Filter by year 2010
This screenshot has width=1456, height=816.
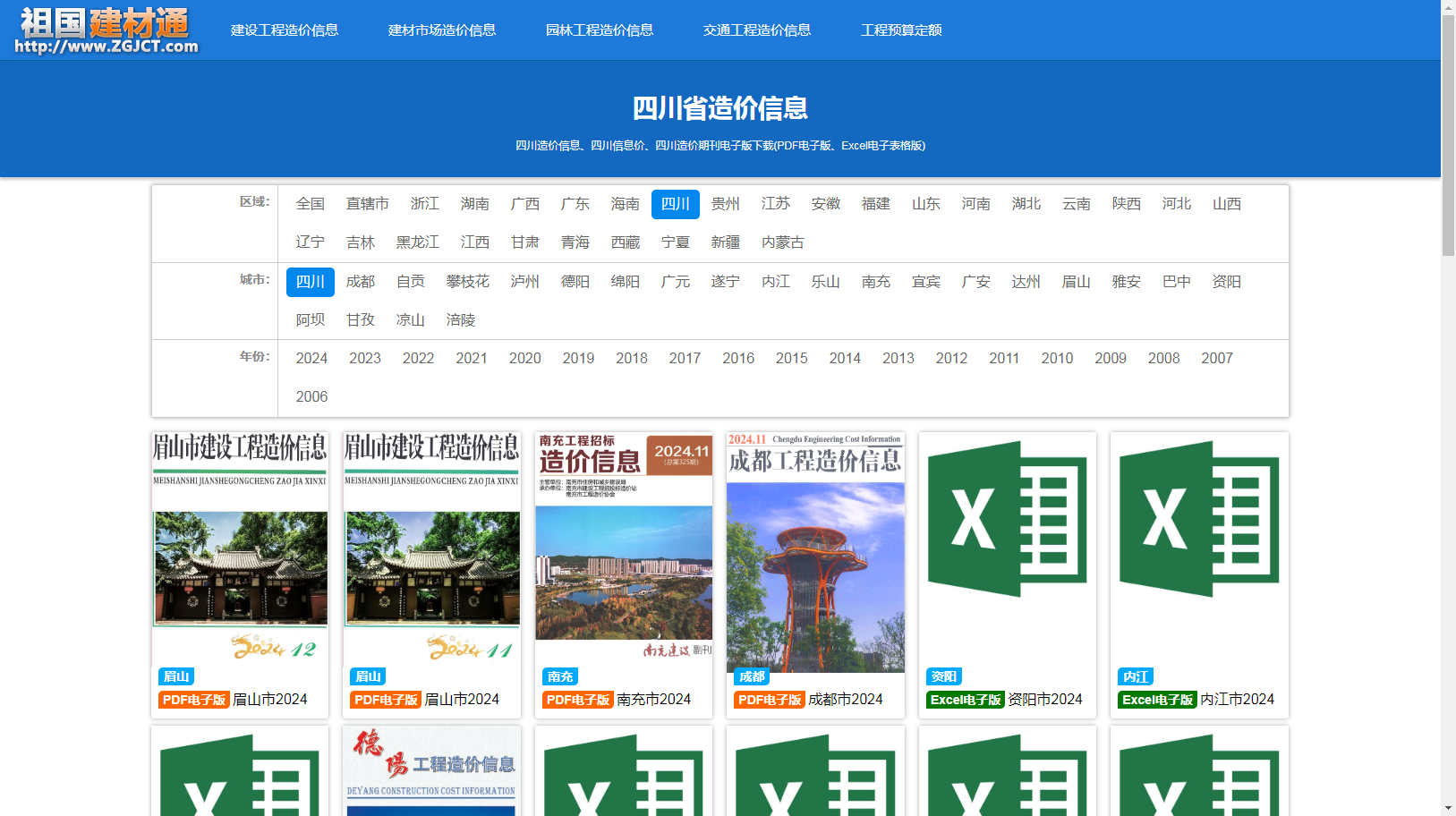1058,359
